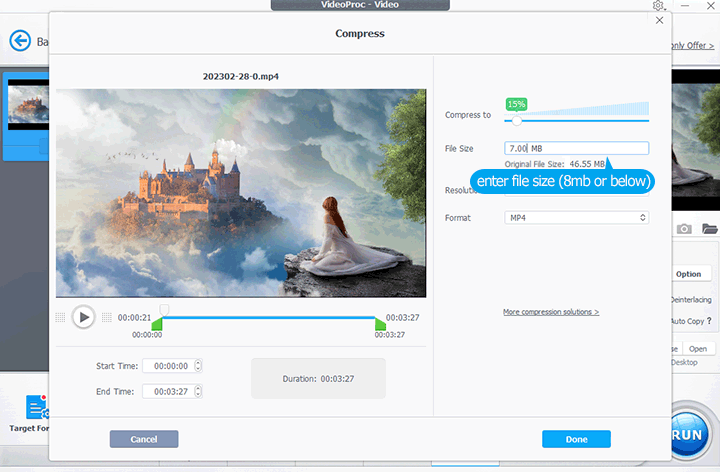Viewport: 720px width, 472px height.
Task: Click the Cancel button
Action: pyautogui.click(x=144, y=439)
